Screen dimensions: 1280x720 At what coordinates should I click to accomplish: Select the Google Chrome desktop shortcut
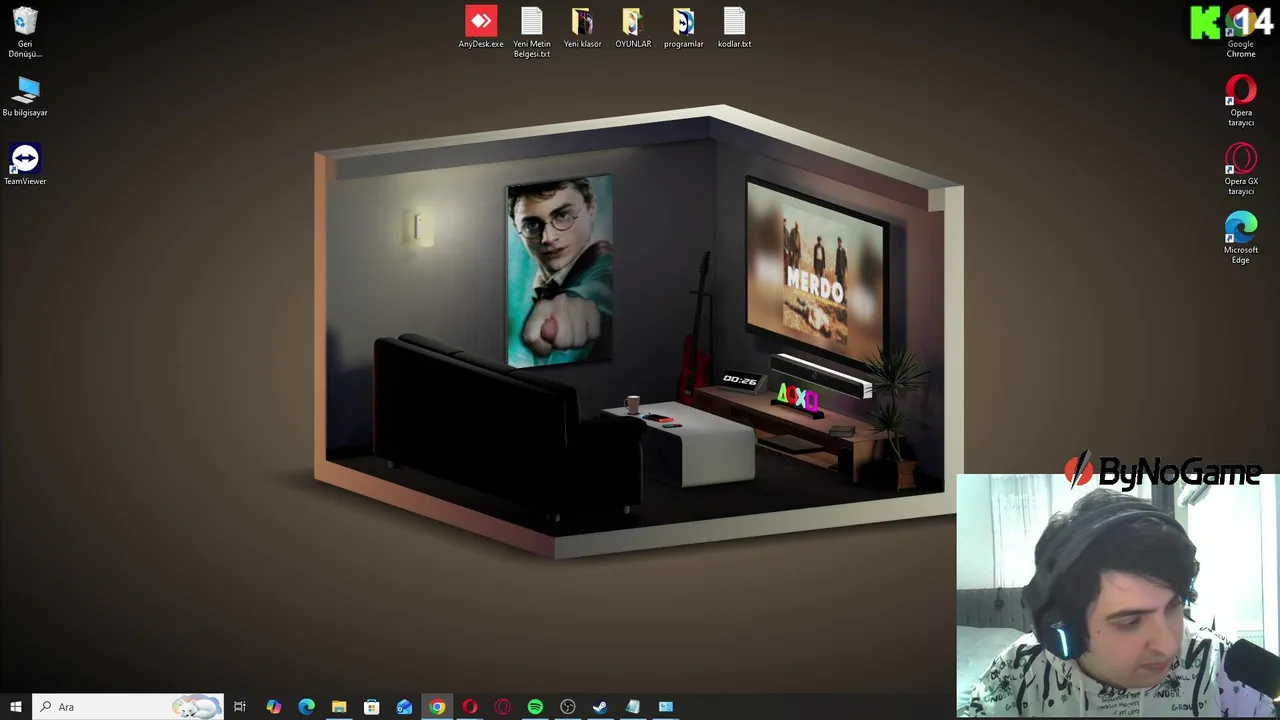click(x=1241, y=32)
